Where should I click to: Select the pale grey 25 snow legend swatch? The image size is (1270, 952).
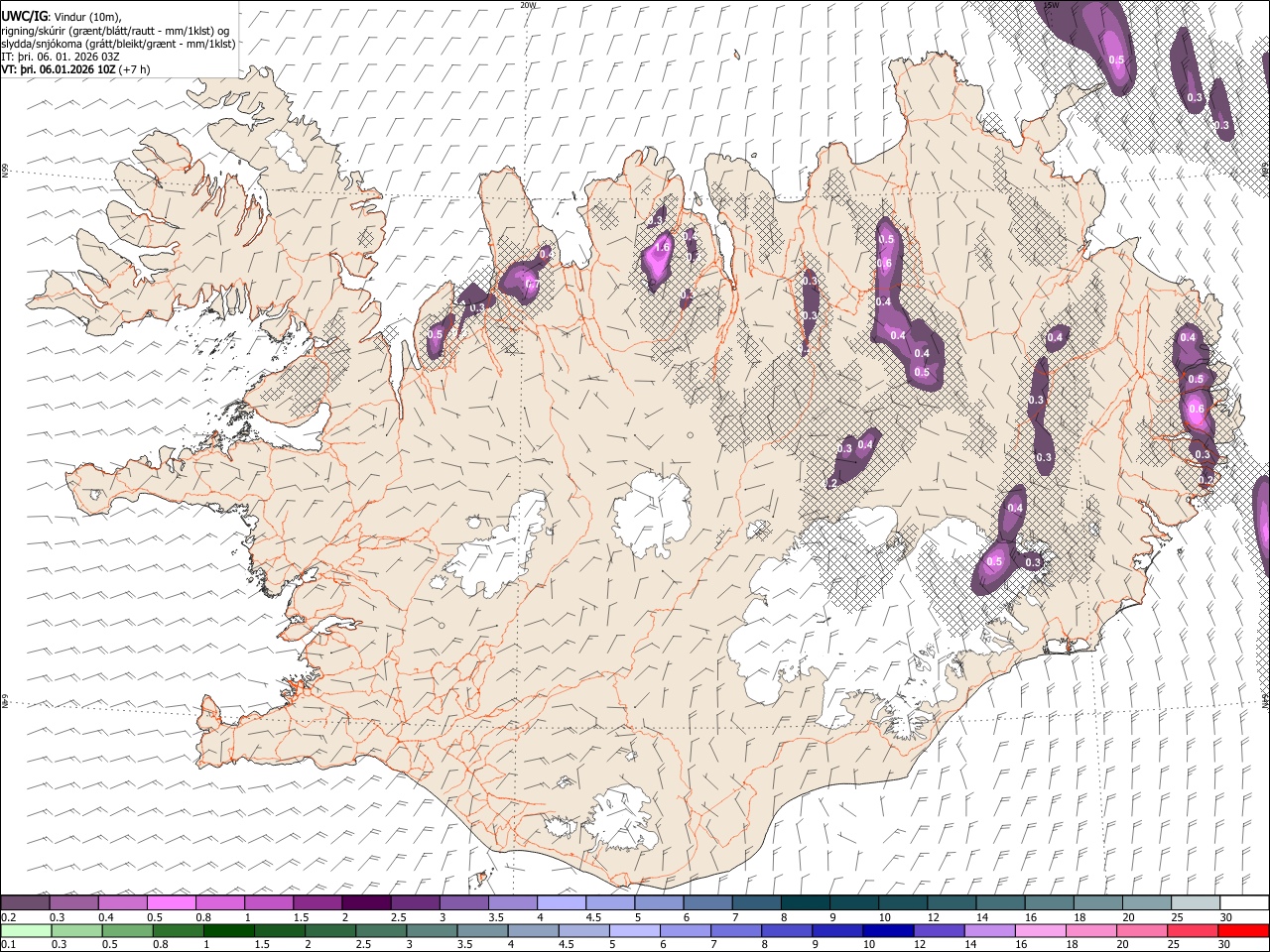pyautogui.click(x=1195, y=903)
